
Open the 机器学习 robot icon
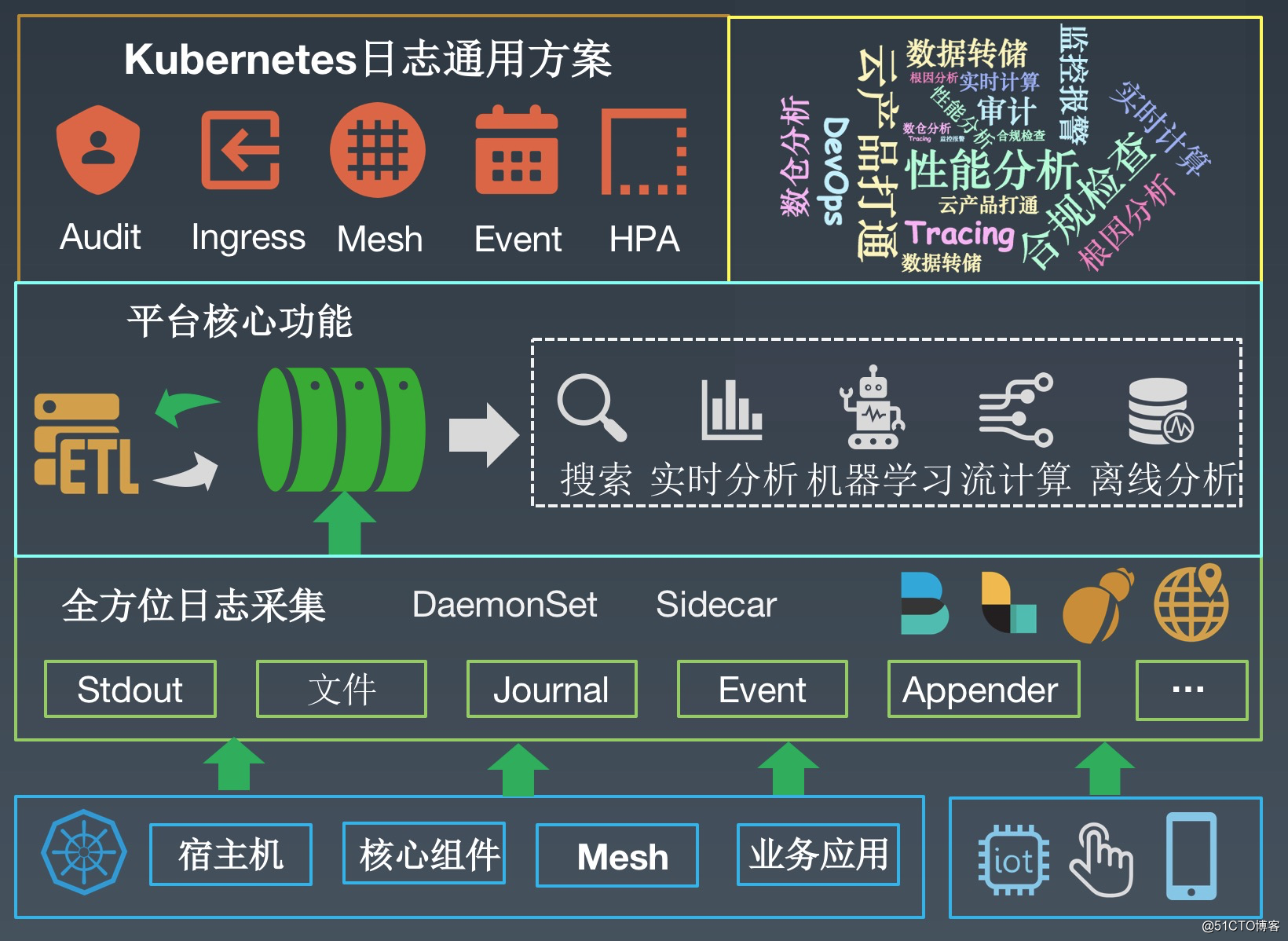(x=872, y=408)
